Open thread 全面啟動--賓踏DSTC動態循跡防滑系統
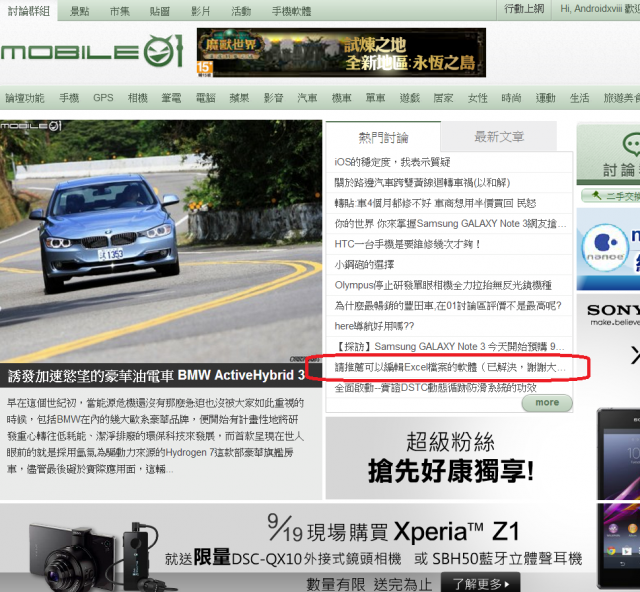This screenshot has height=592, width=640. [436, 387]
